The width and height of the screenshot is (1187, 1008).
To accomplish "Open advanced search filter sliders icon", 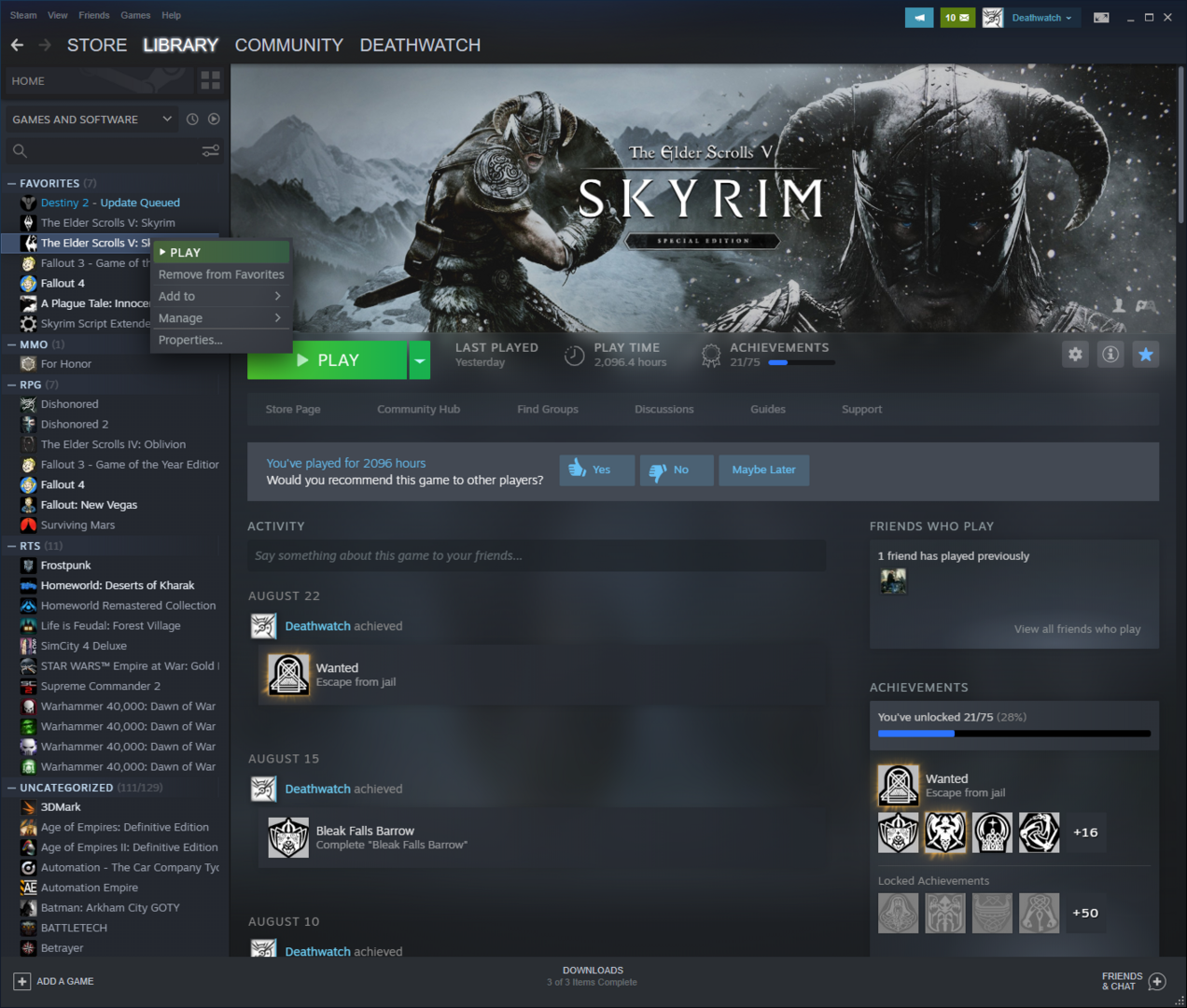I will tap(211, 150).
